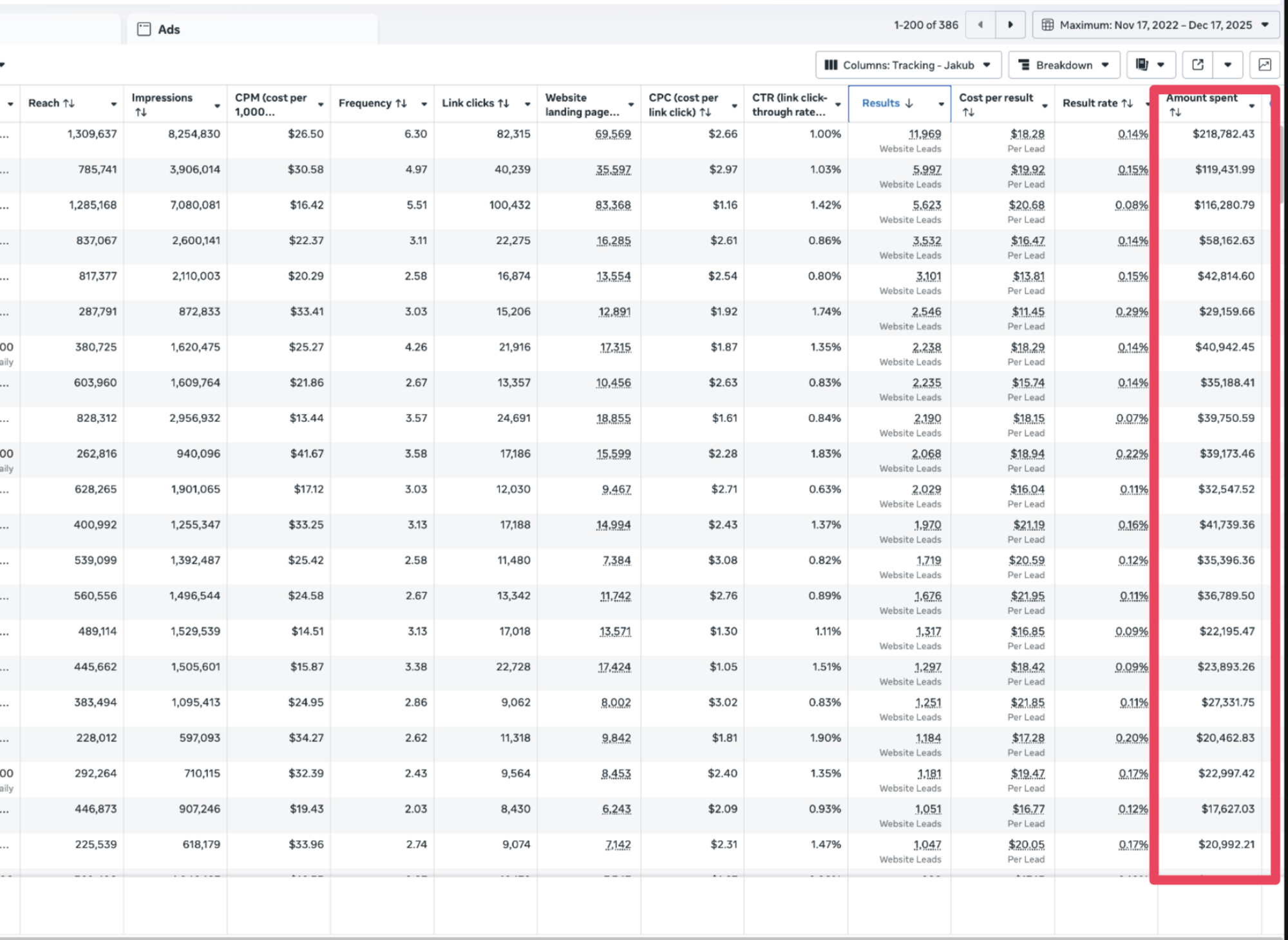Open the Maximum date range picker
This screenshot has height=940, width=1288.
pos(1156,25)
